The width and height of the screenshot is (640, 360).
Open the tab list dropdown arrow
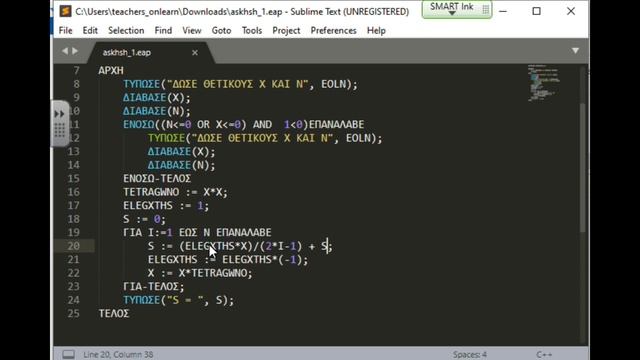[575, 51]
